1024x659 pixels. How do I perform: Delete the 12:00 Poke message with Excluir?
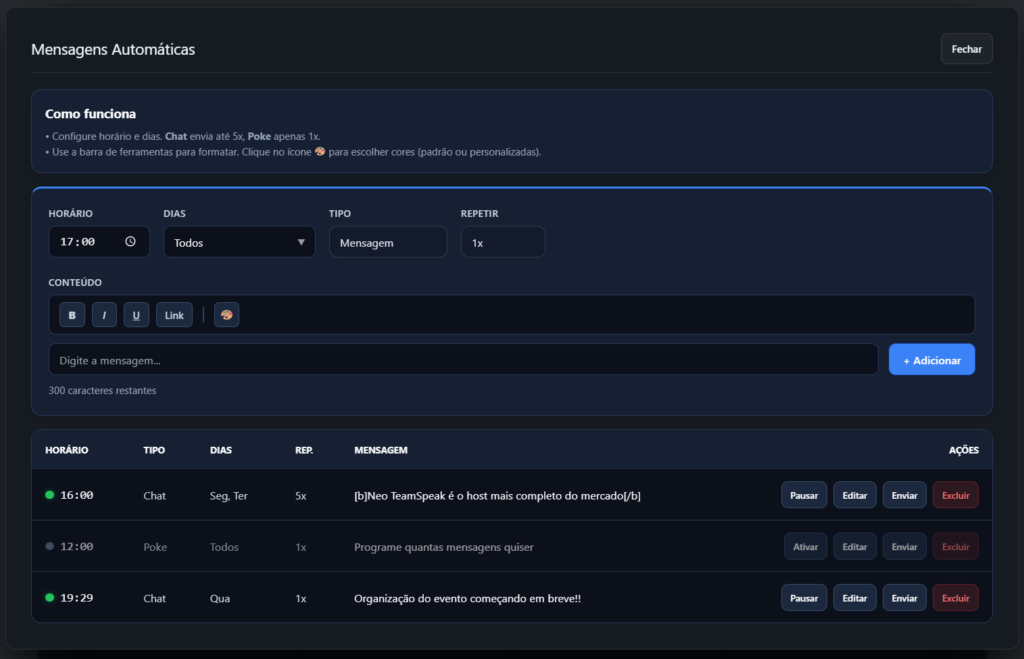coord(955,546)
